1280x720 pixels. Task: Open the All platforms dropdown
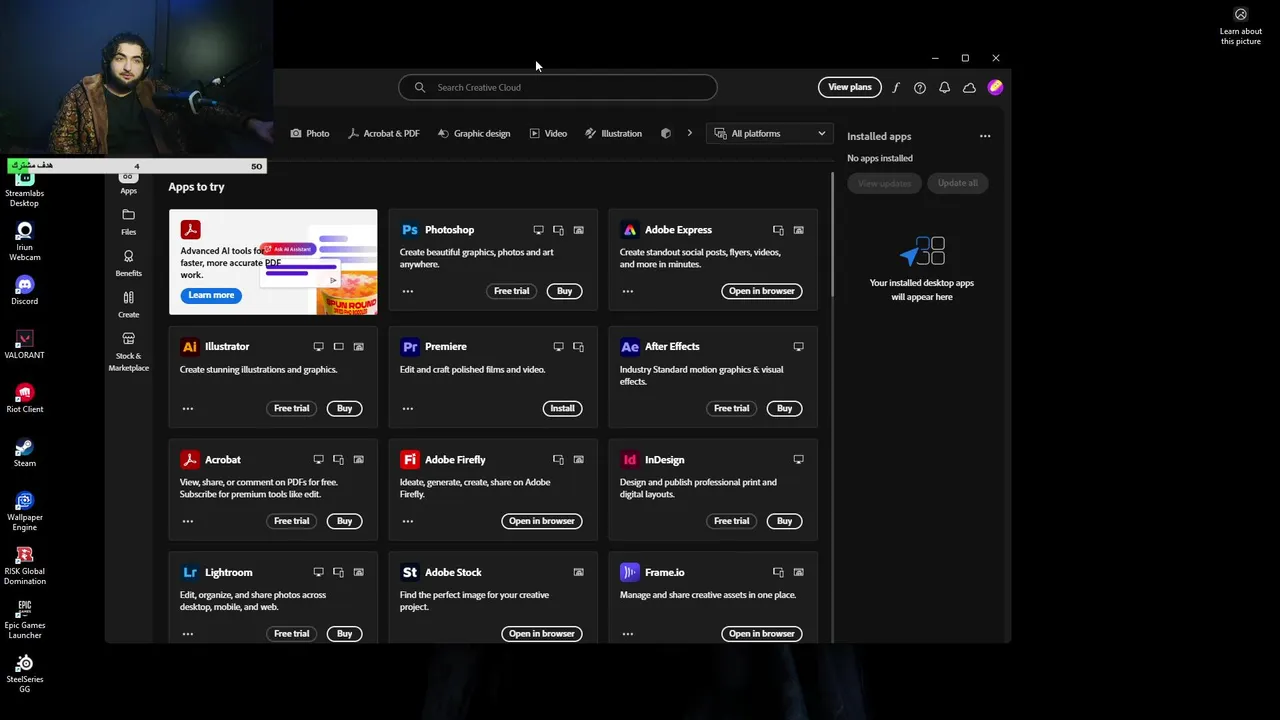click(770, 133)
